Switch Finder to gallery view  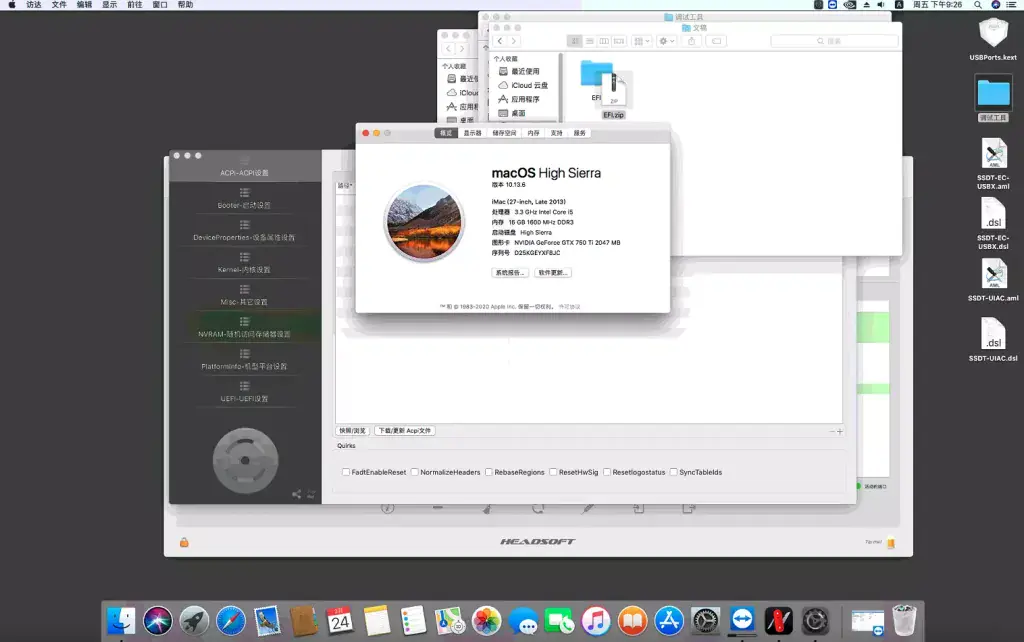click(x=618, y=40)
